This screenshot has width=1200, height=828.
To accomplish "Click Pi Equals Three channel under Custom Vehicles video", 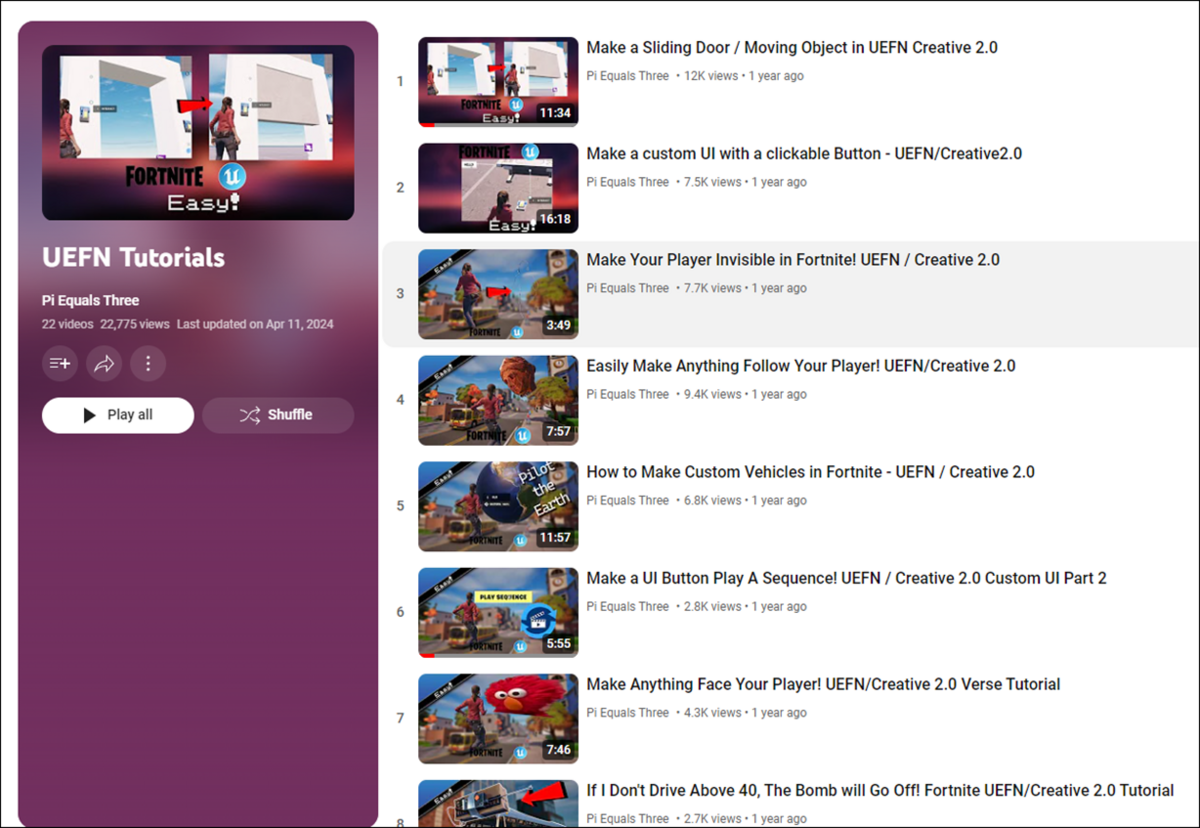I will [x=628, y=500].
